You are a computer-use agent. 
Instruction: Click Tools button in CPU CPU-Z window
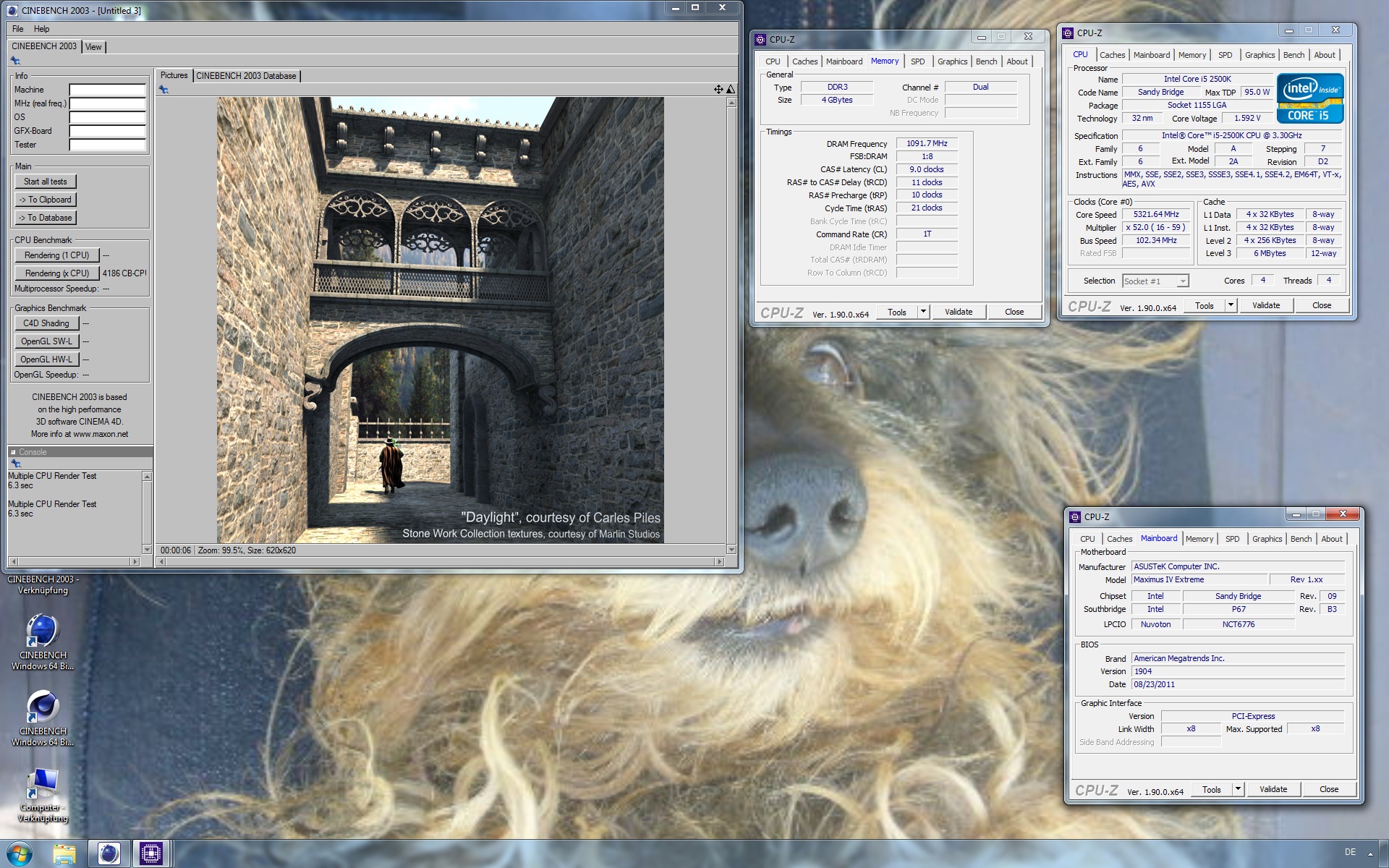click(x=1205, y=305)
